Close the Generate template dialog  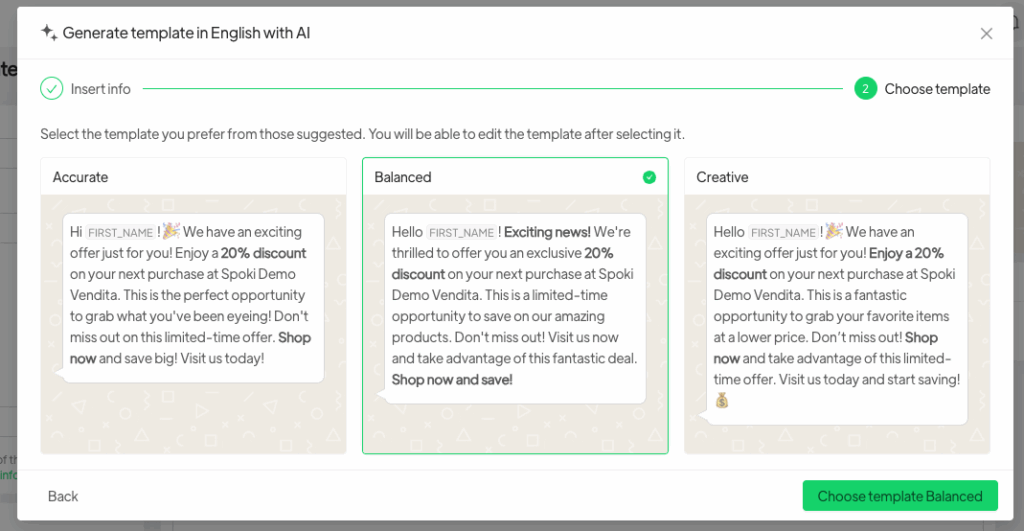coord(986,33)
